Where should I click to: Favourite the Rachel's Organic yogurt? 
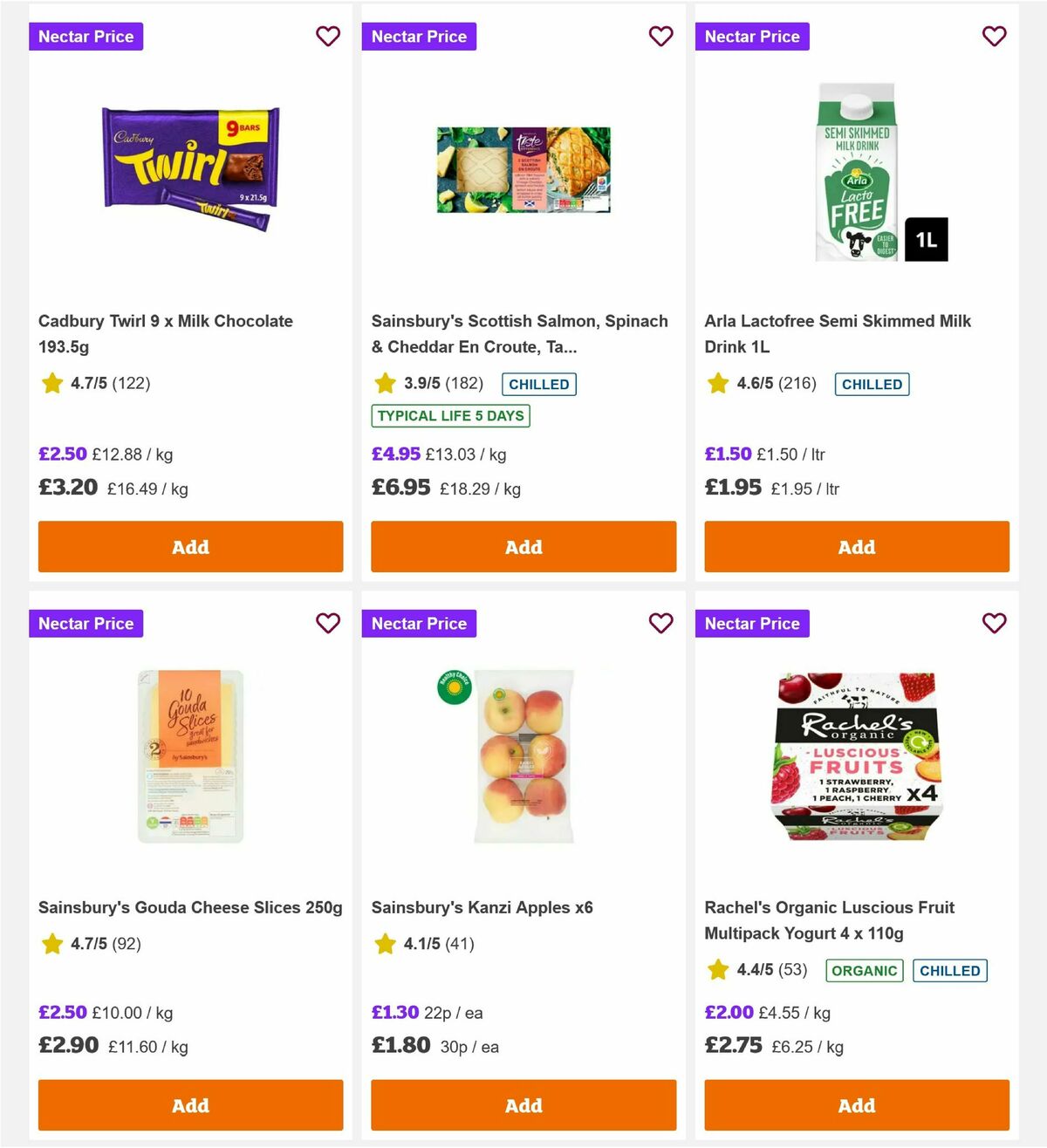pyautogui.click(x=994, y=624)
